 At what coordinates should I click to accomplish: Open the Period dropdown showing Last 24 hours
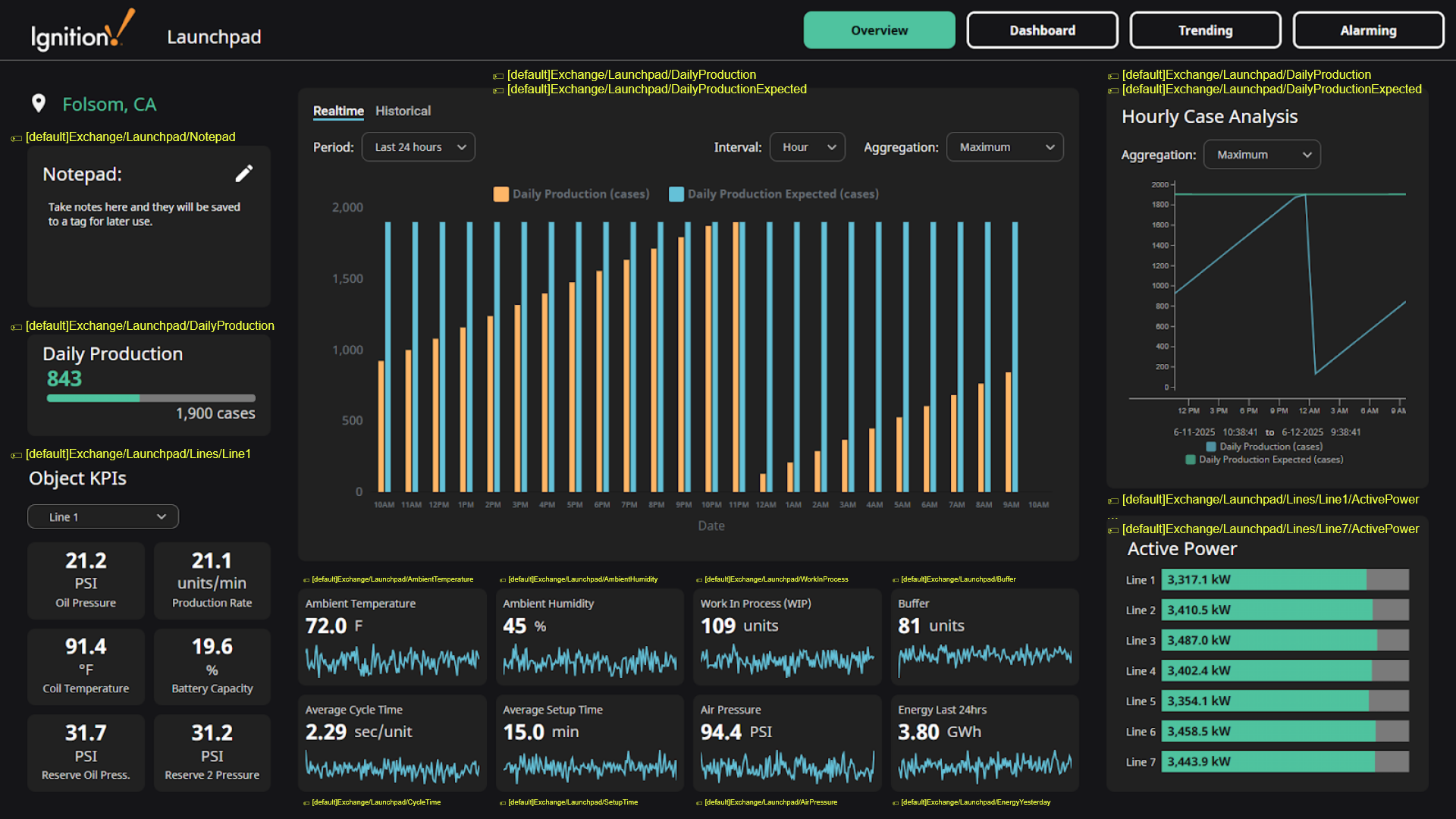click(x=419, y=147)
